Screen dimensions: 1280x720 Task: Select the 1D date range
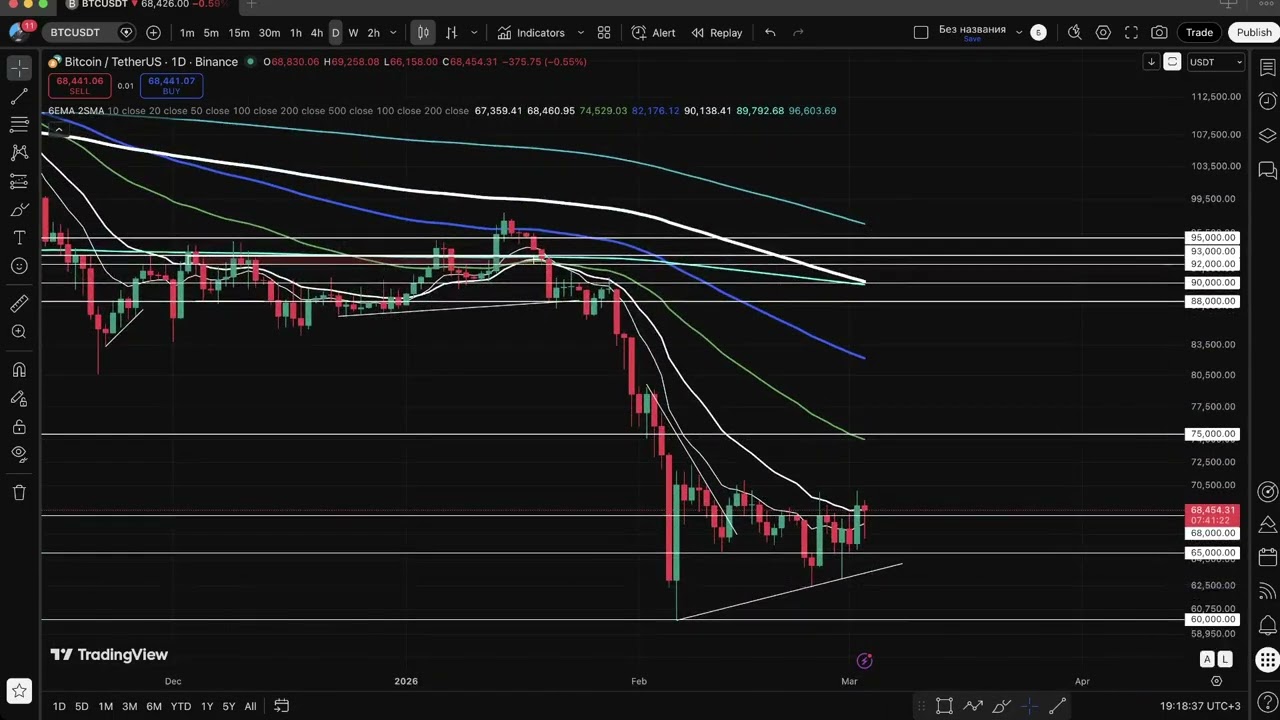(59, 706)
